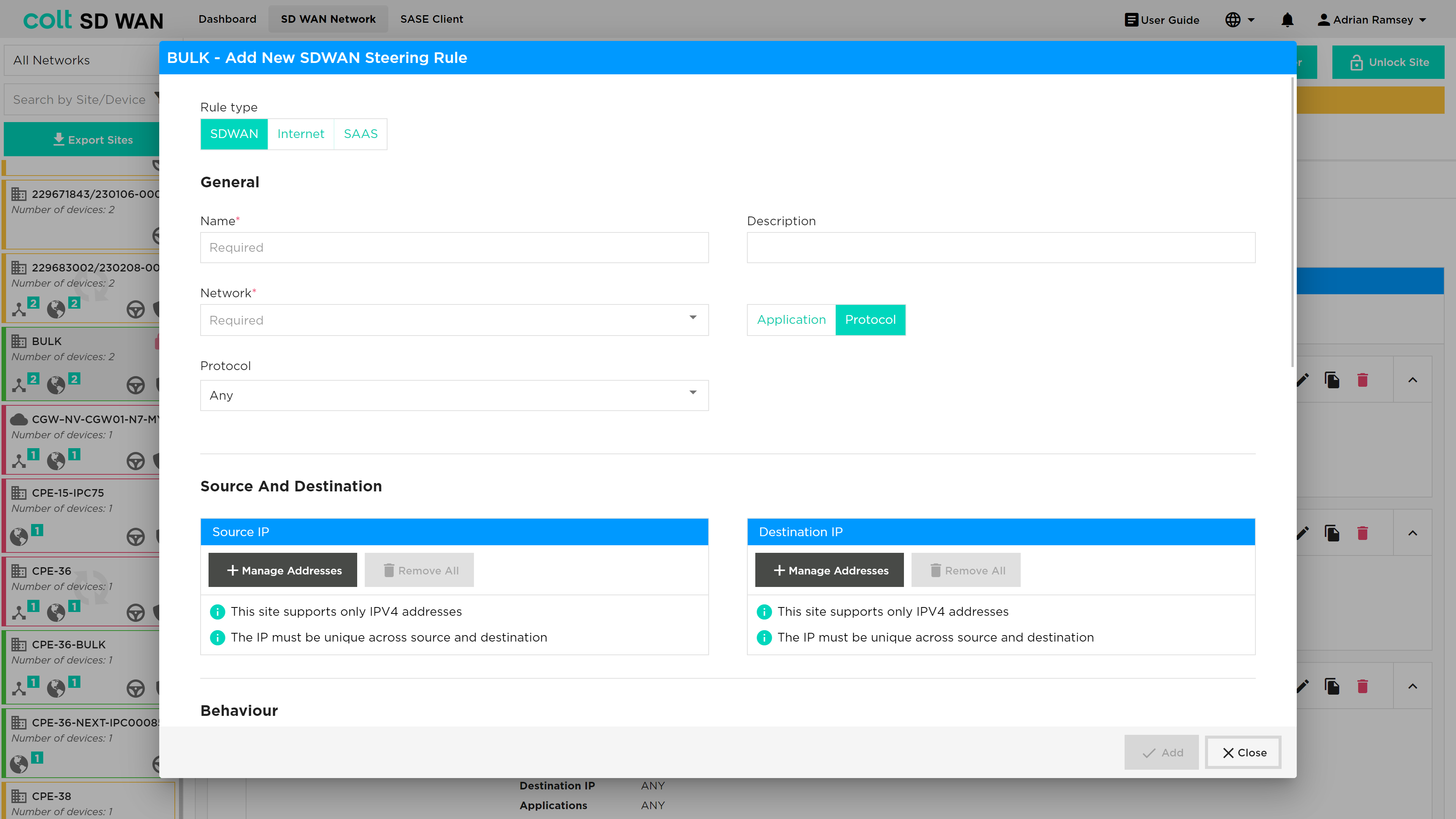The width and height of the screenshot is (1456, 819).
Task: Select SDWAN rule type
Action: click(234, 134)
